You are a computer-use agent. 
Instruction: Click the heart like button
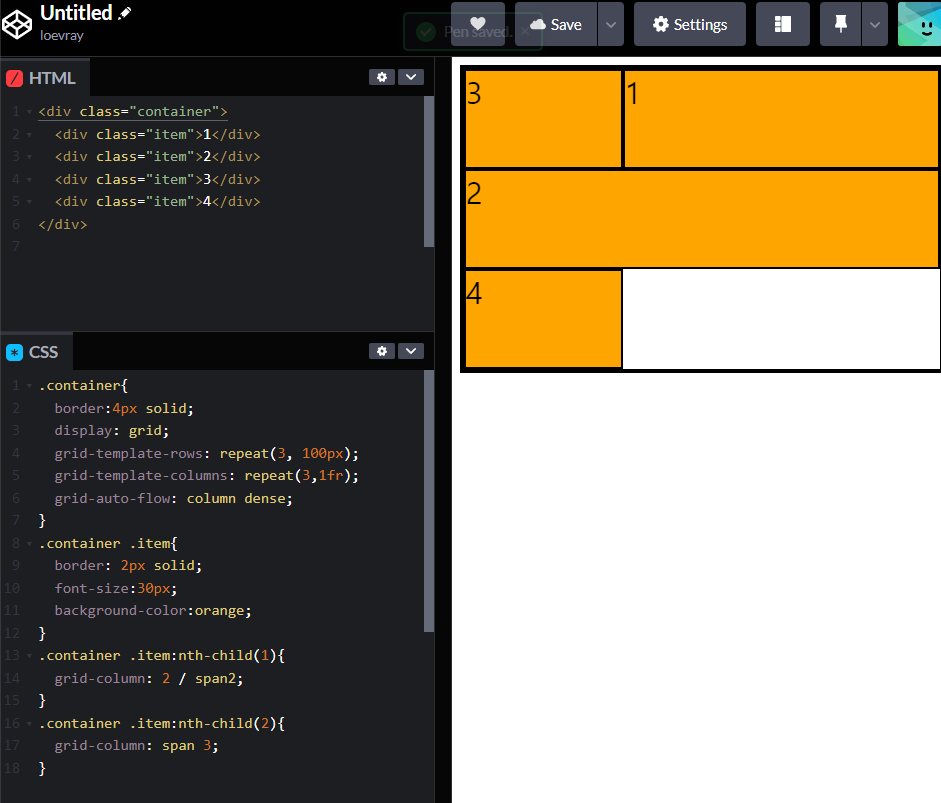(x=478, y=24)
